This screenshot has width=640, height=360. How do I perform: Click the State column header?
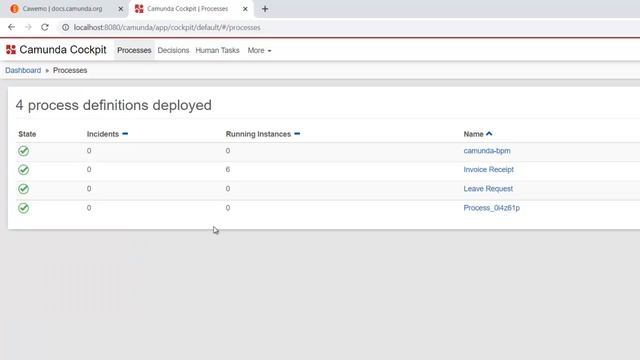tap(27, 134)
